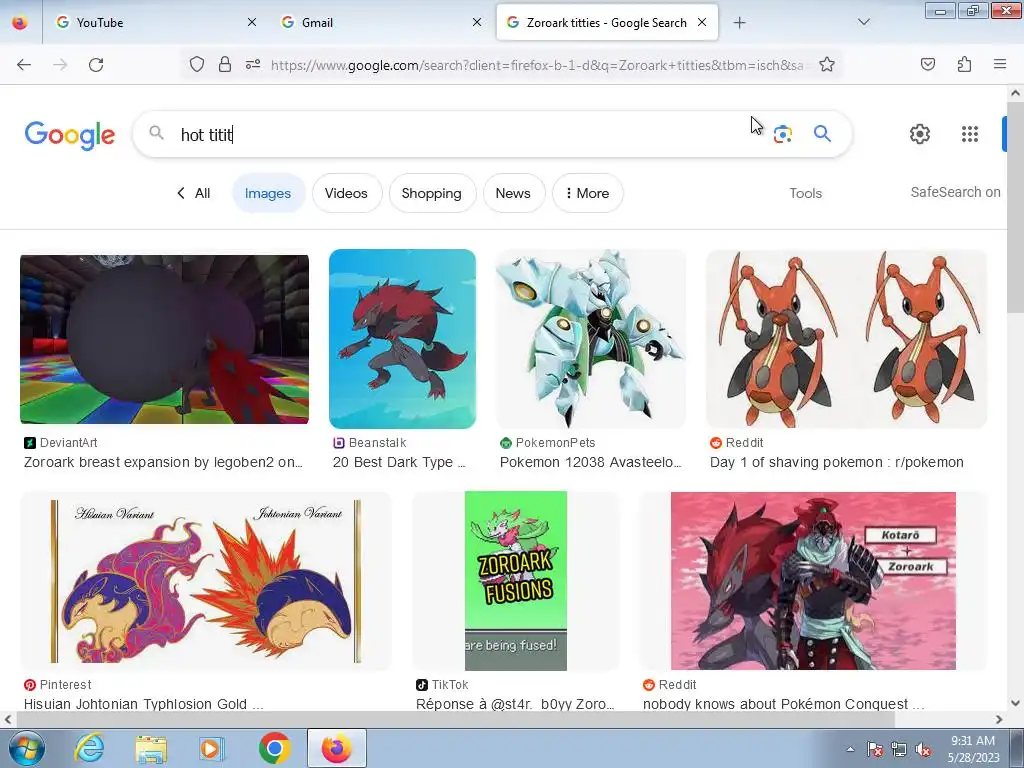Expand the More filters menu
Screen dimensions: 1024x768
coord(588,193)
